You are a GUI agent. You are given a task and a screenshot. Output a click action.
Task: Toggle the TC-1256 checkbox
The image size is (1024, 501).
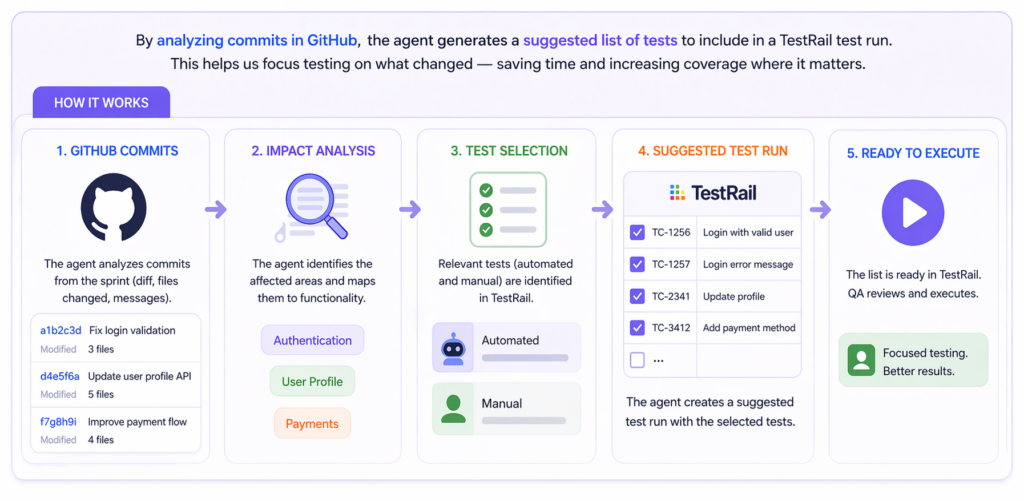click(637, 233)
